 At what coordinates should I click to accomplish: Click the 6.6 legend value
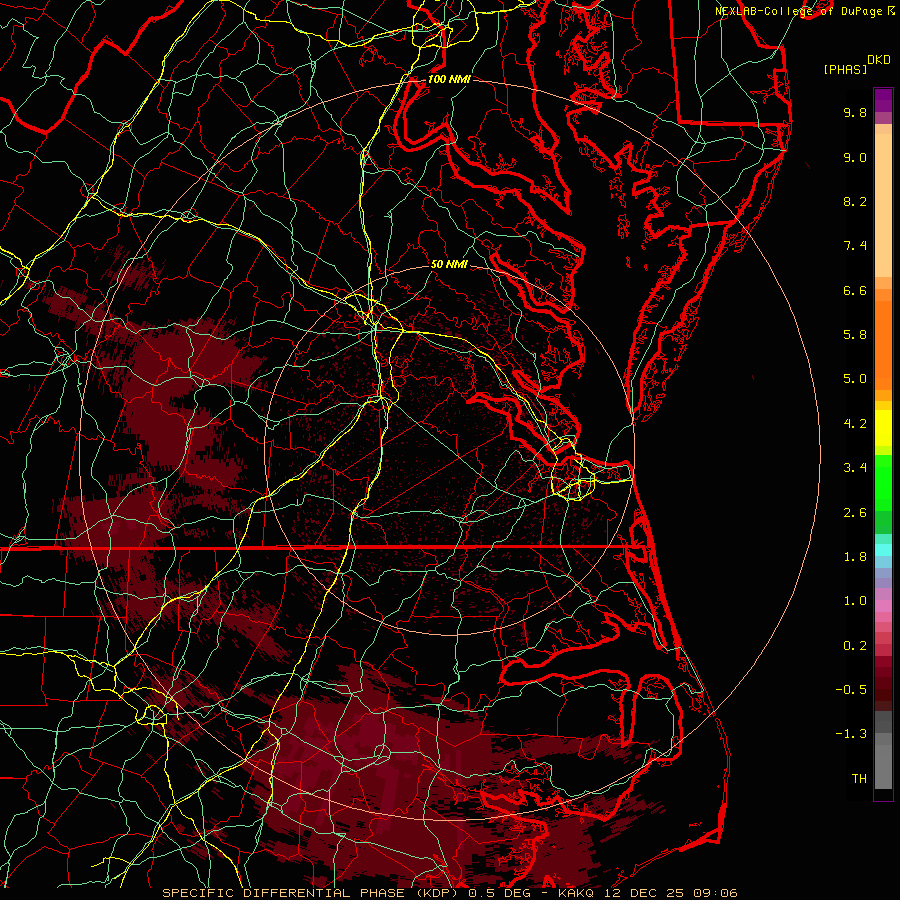(x=855, y=290)
